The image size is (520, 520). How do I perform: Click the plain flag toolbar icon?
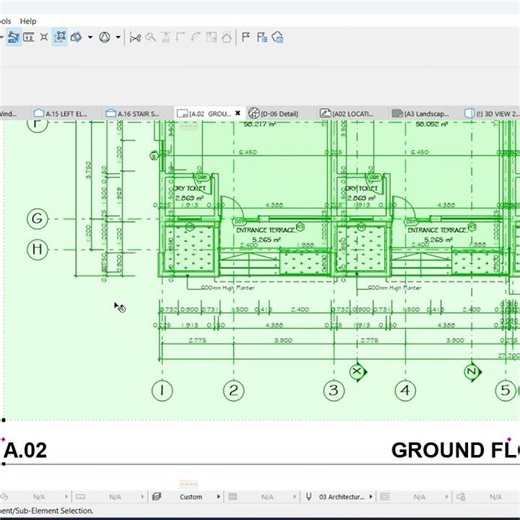pos(246,37)
